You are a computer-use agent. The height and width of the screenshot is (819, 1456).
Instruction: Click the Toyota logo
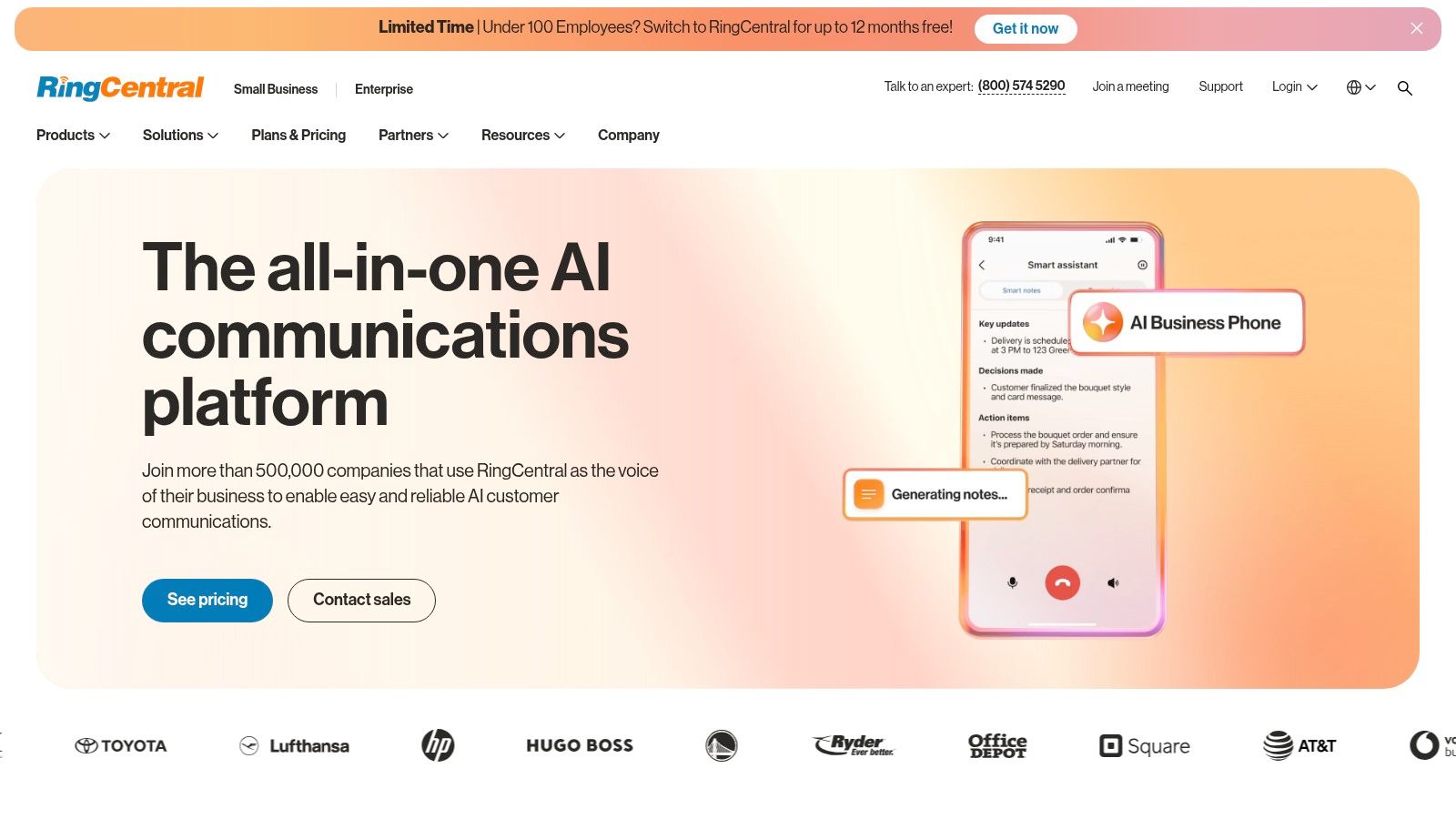coord(121,745)
